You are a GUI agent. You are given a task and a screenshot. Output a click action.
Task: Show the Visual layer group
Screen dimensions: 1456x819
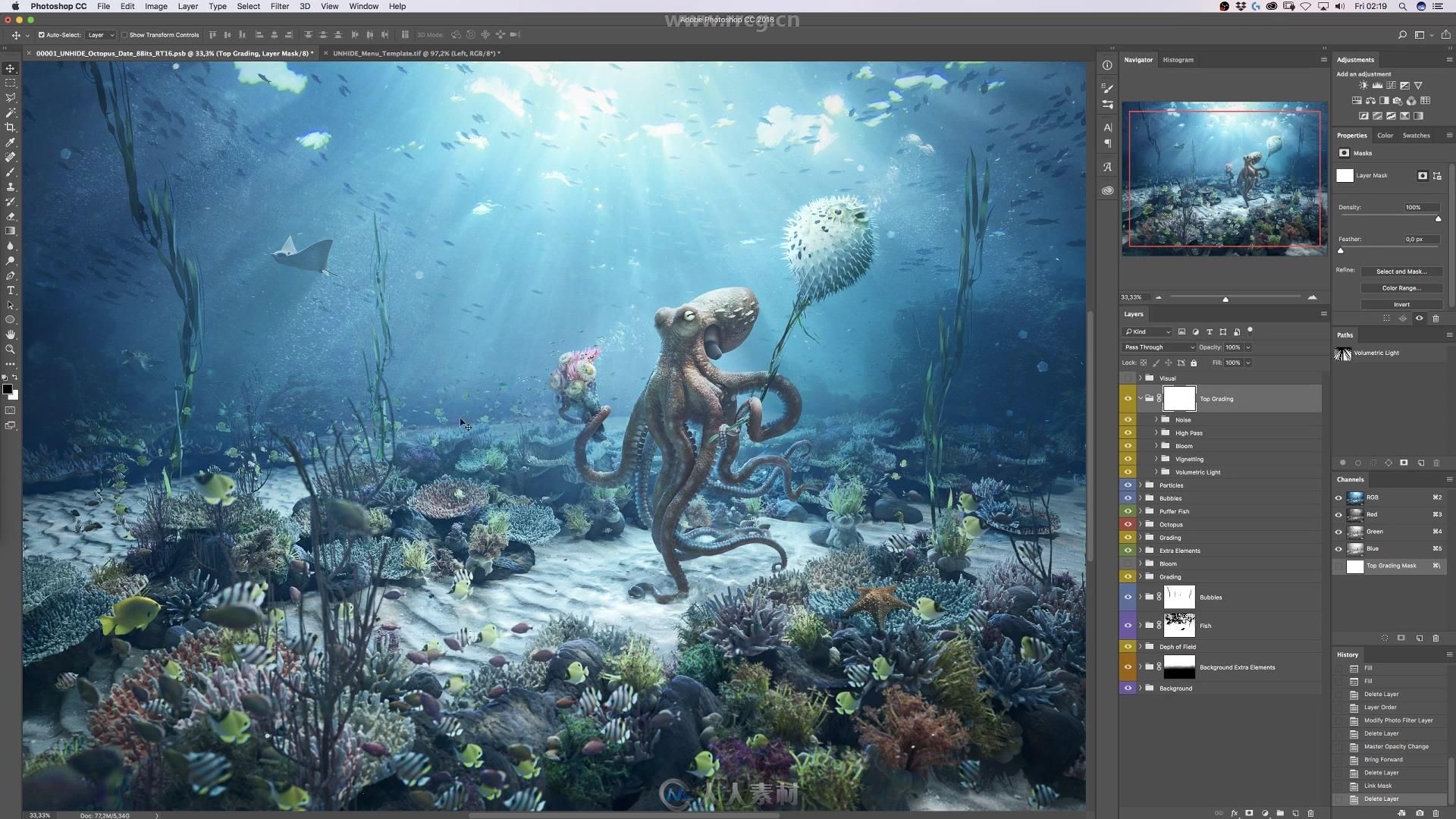click(x=1128, y=378)
